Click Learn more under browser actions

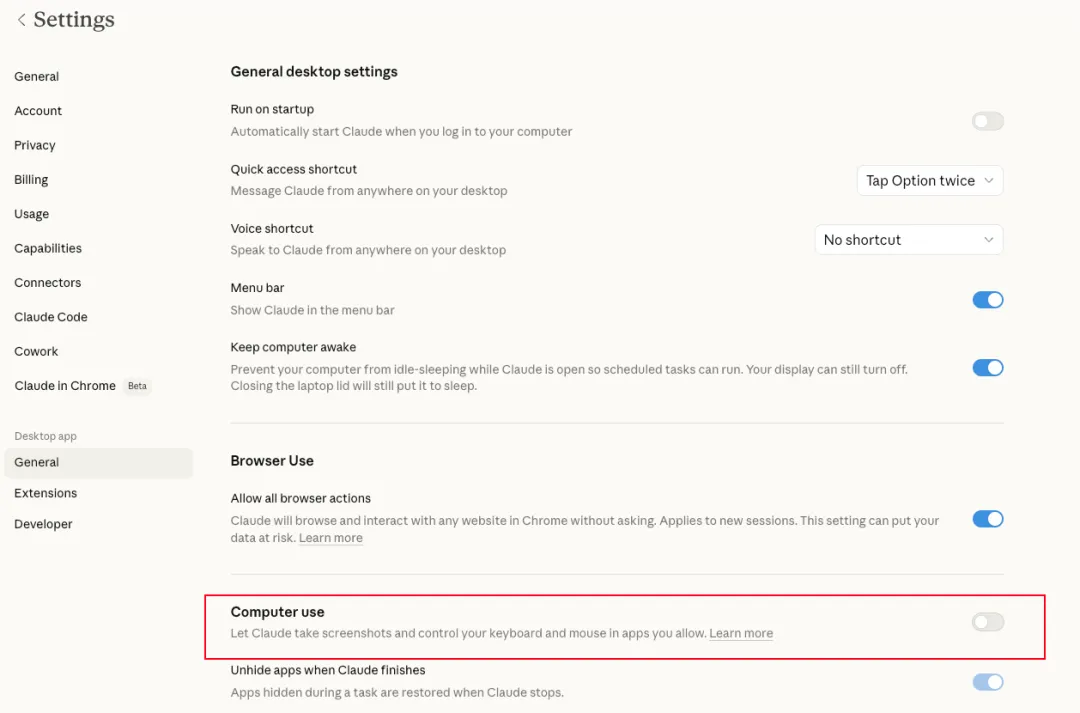tap(330, 538)
